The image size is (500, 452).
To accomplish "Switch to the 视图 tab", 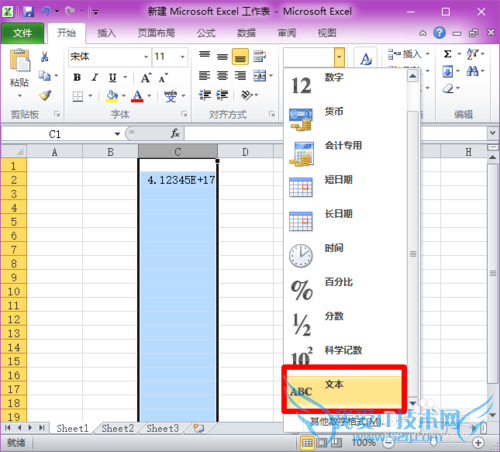I will click(327, 33).
